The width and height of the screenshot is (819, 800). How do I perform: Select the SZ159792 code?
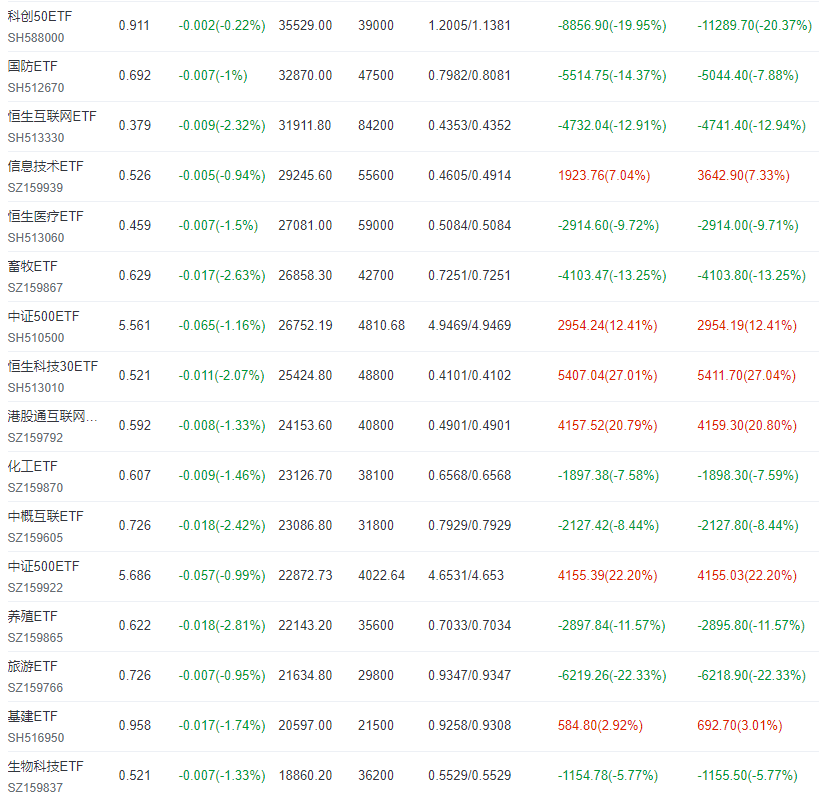(x=35, y=438)
